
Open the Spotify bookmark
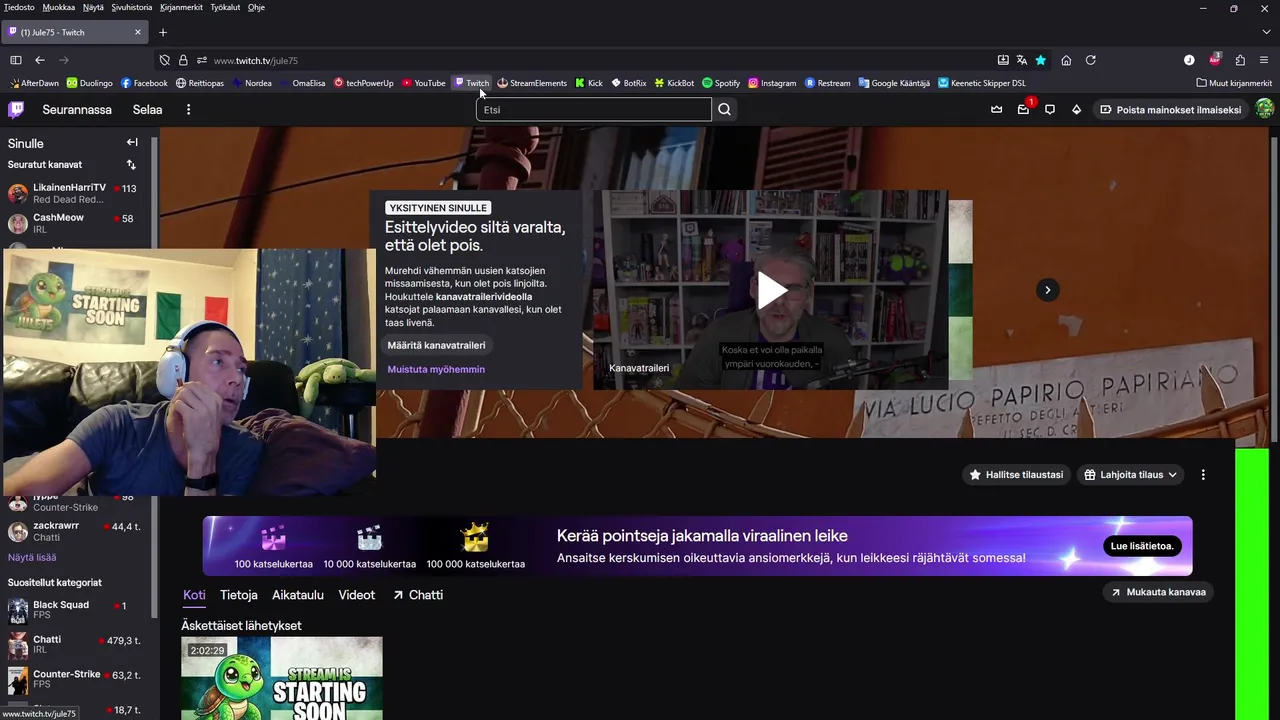coord(721,83)
